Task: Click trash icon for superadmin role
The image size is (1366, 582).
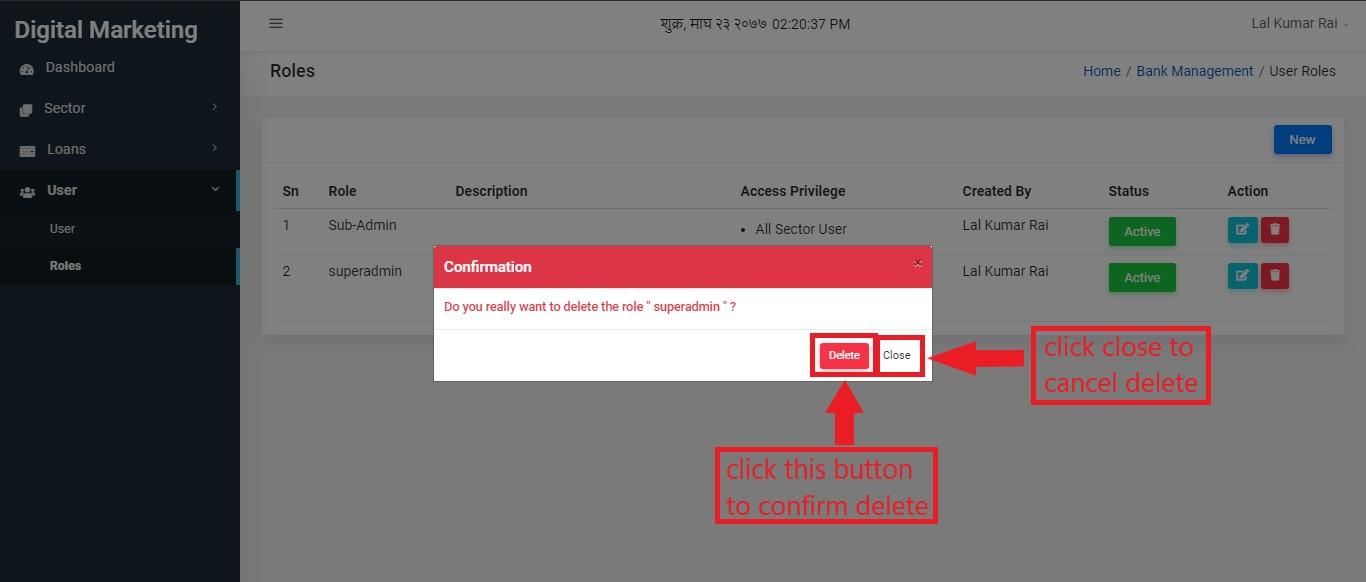Action: pos(1275,275)
